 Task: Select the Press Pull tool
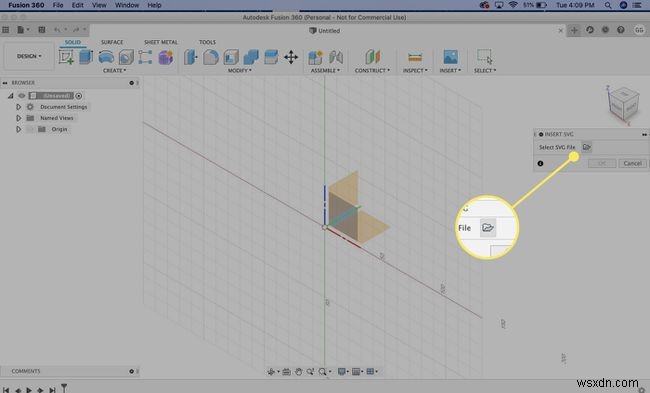point(190,57)
